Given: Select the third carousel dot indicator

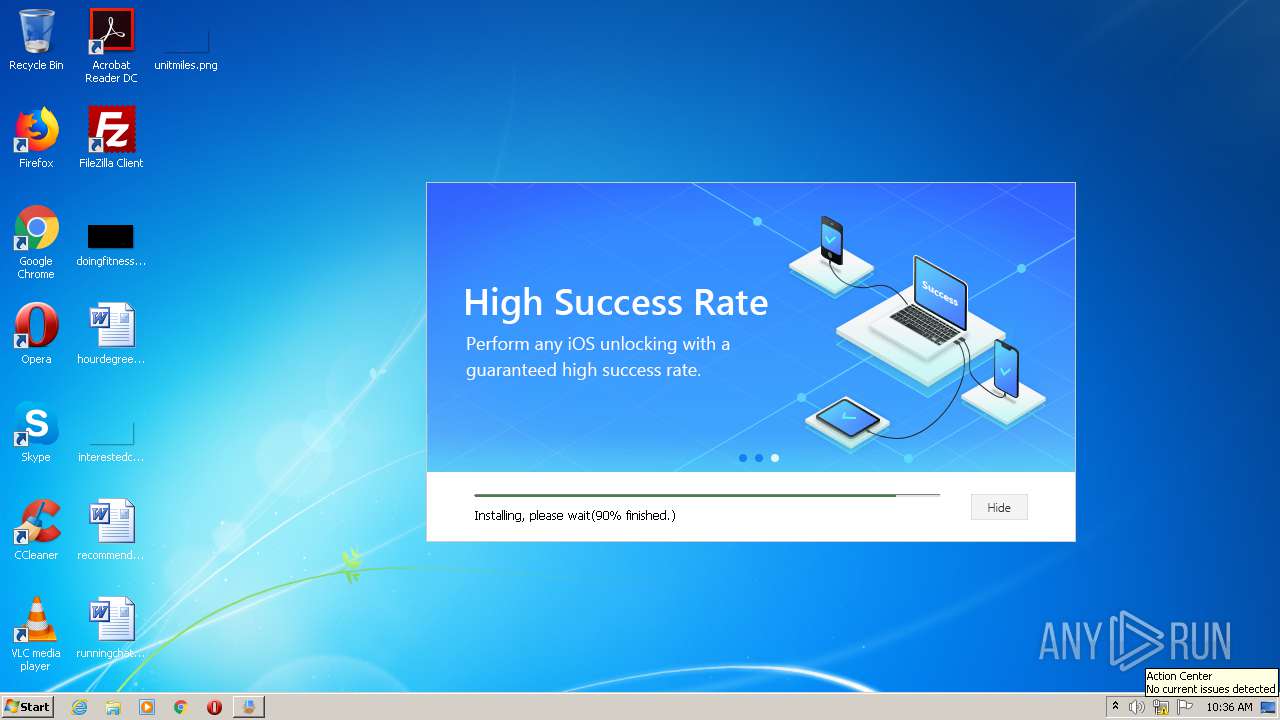Looking at the screenshot, I should pyautogui.click(x=774, y=458).
